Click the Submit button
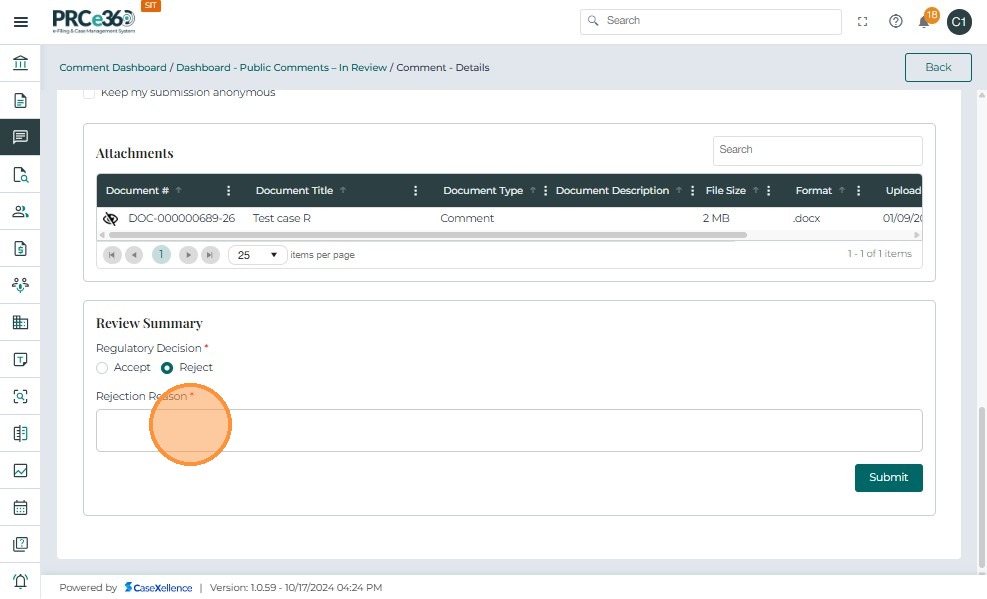 [x=888, y=478]
